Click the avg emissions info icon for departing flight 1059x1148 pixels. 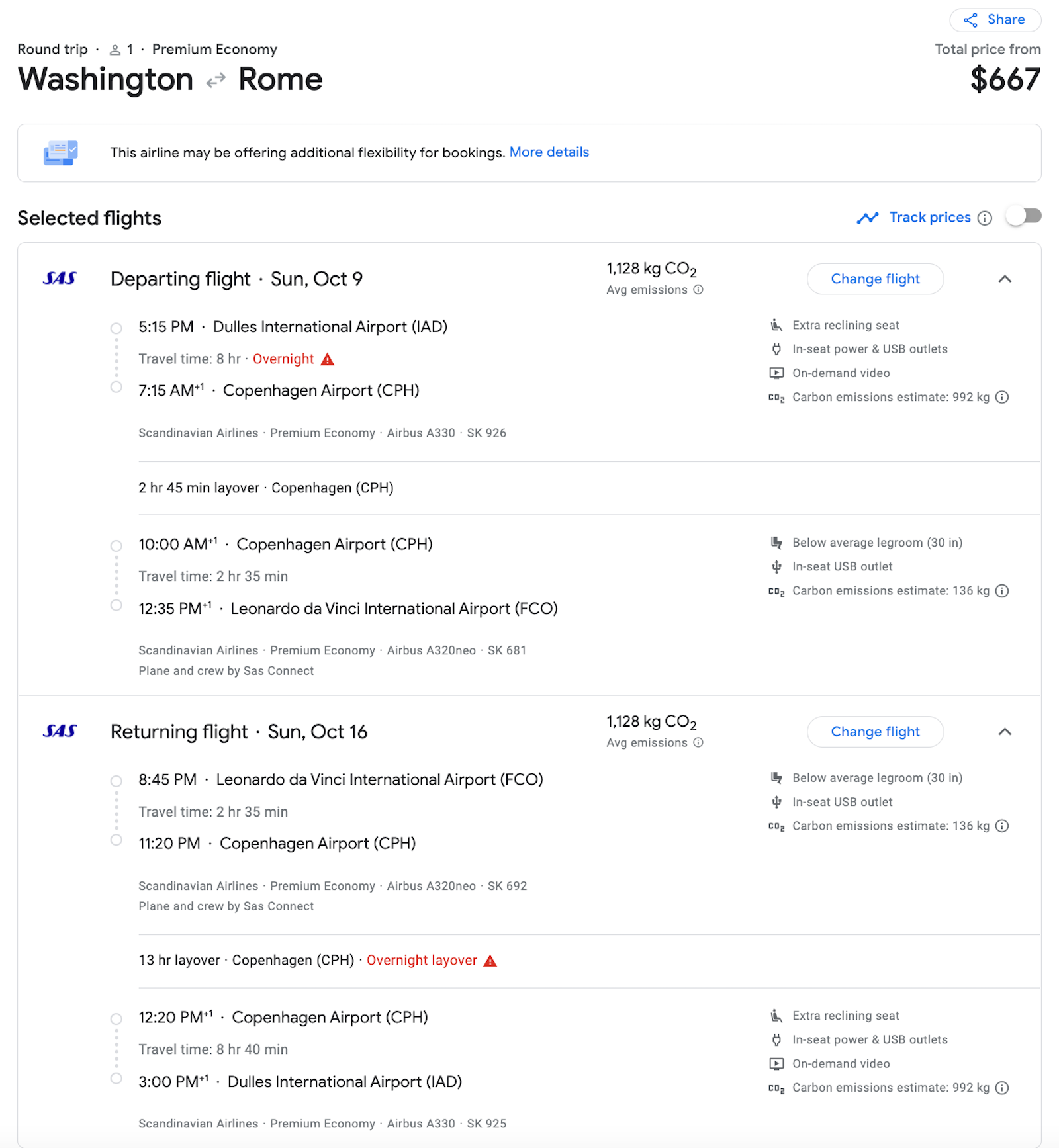[698, 290]
